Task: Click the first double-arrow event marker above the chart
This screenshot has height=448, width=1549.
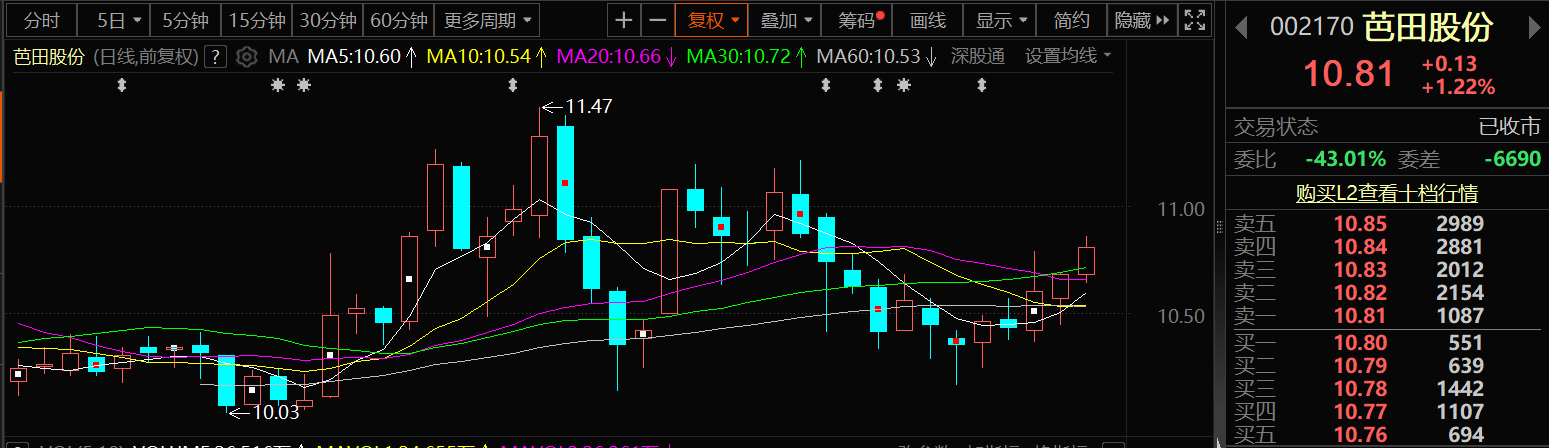Action: [122, 86]
